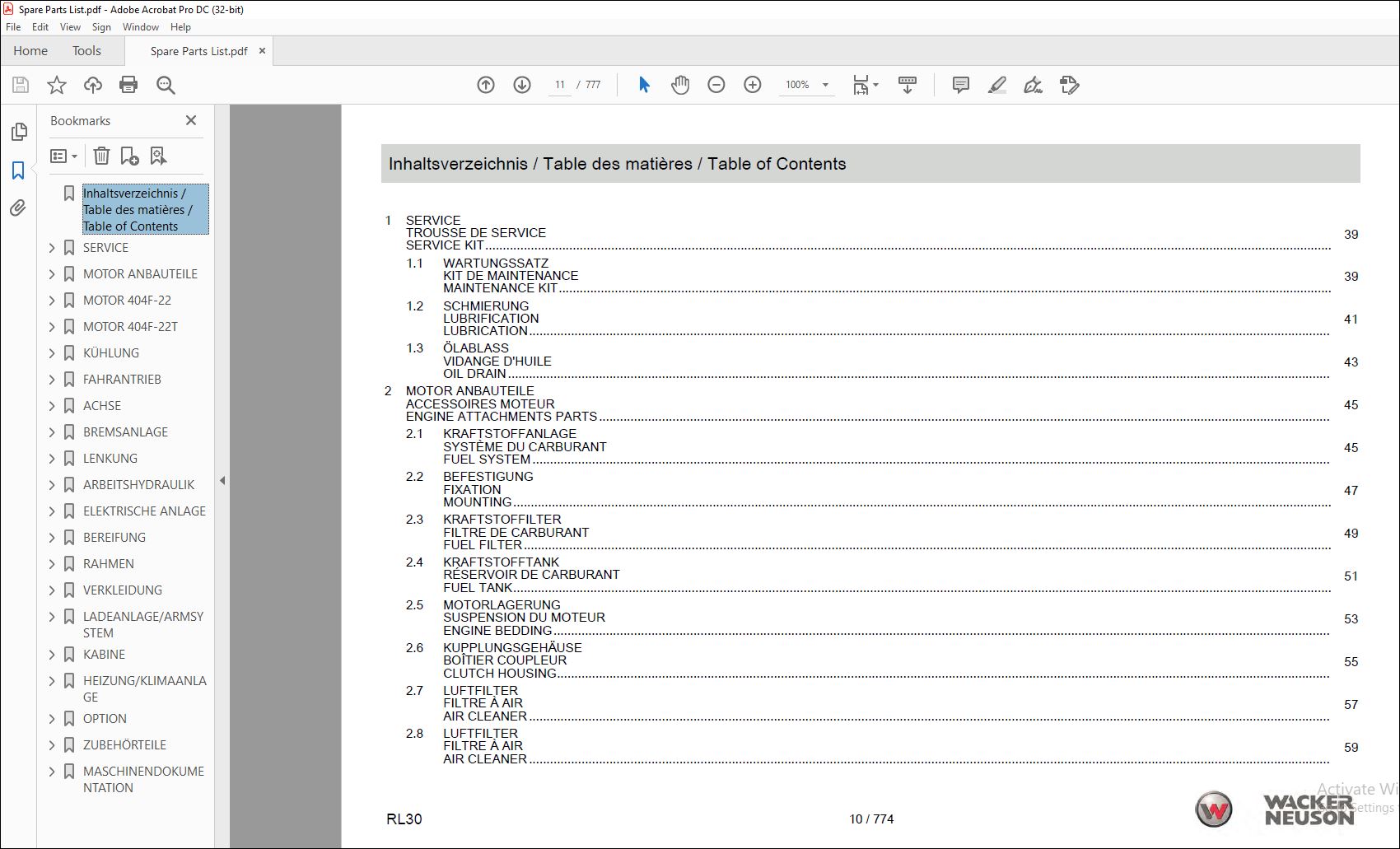Activate the Selection arrow tool
Screen dimensions: 1400x849
pos(644,85)
